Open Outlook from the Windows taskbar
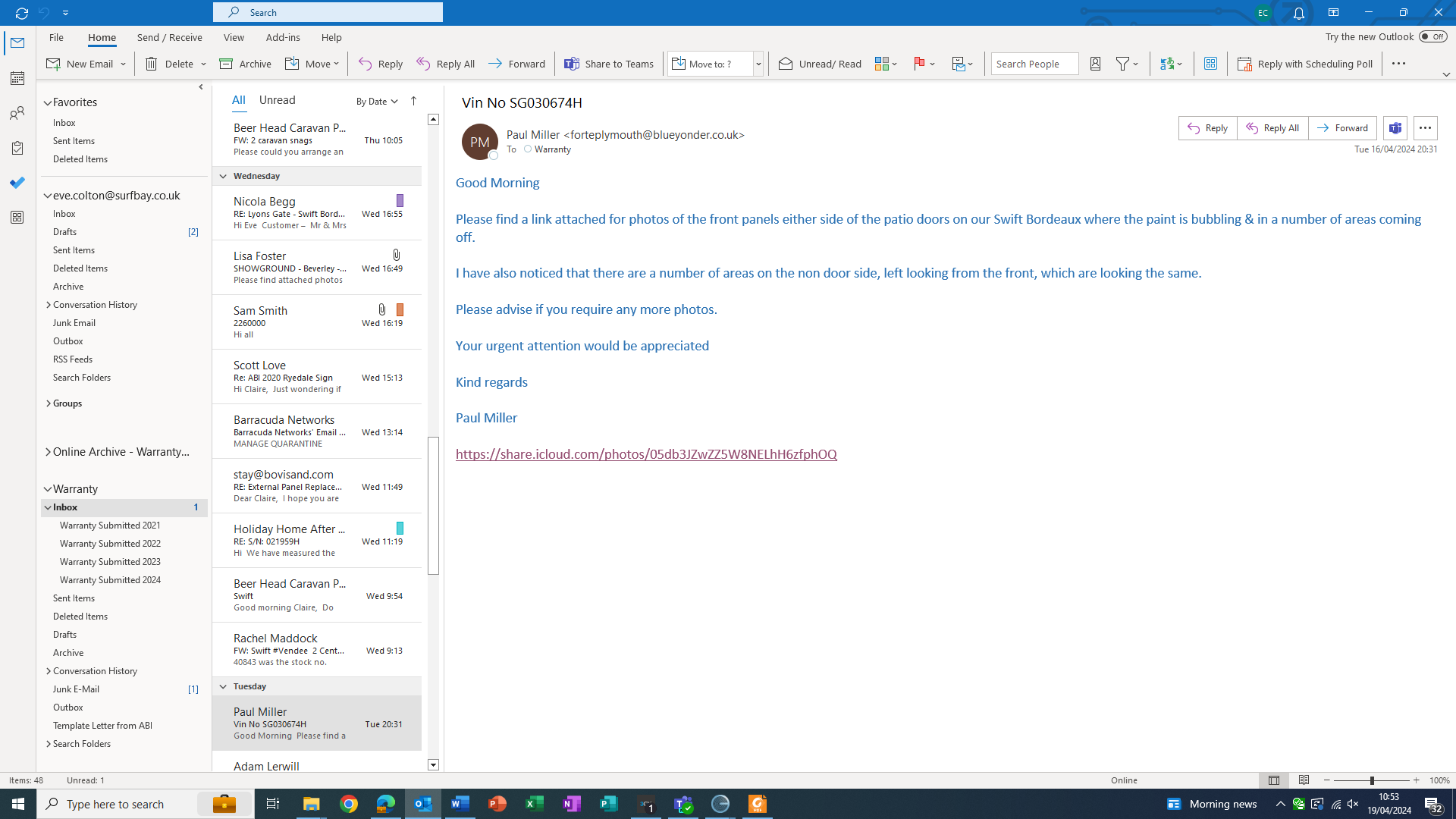The width and height of the screenshot is (1456, 819). pyautogui.click(x=423, y=804)
